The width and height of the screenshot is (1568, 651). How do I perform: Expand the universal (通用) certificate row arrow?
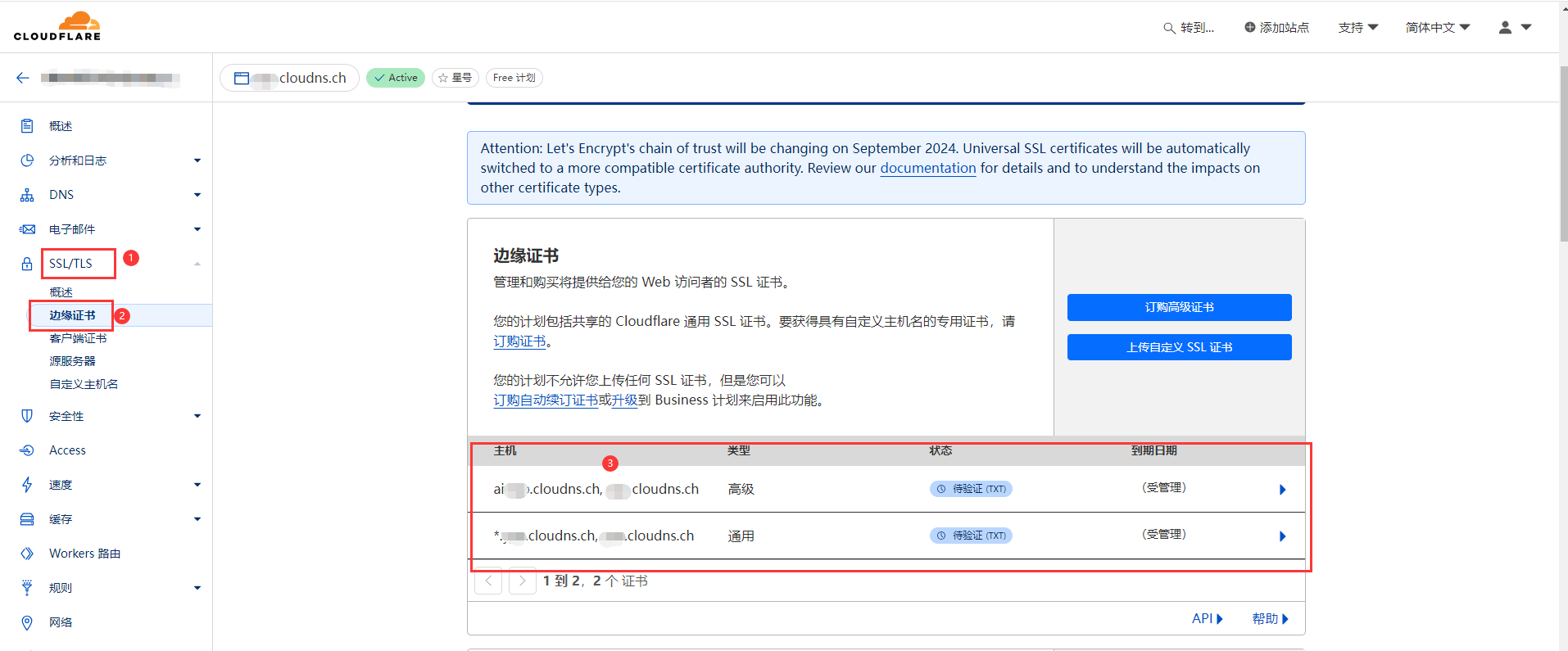pyautogui.click(x=1282, y=536)
